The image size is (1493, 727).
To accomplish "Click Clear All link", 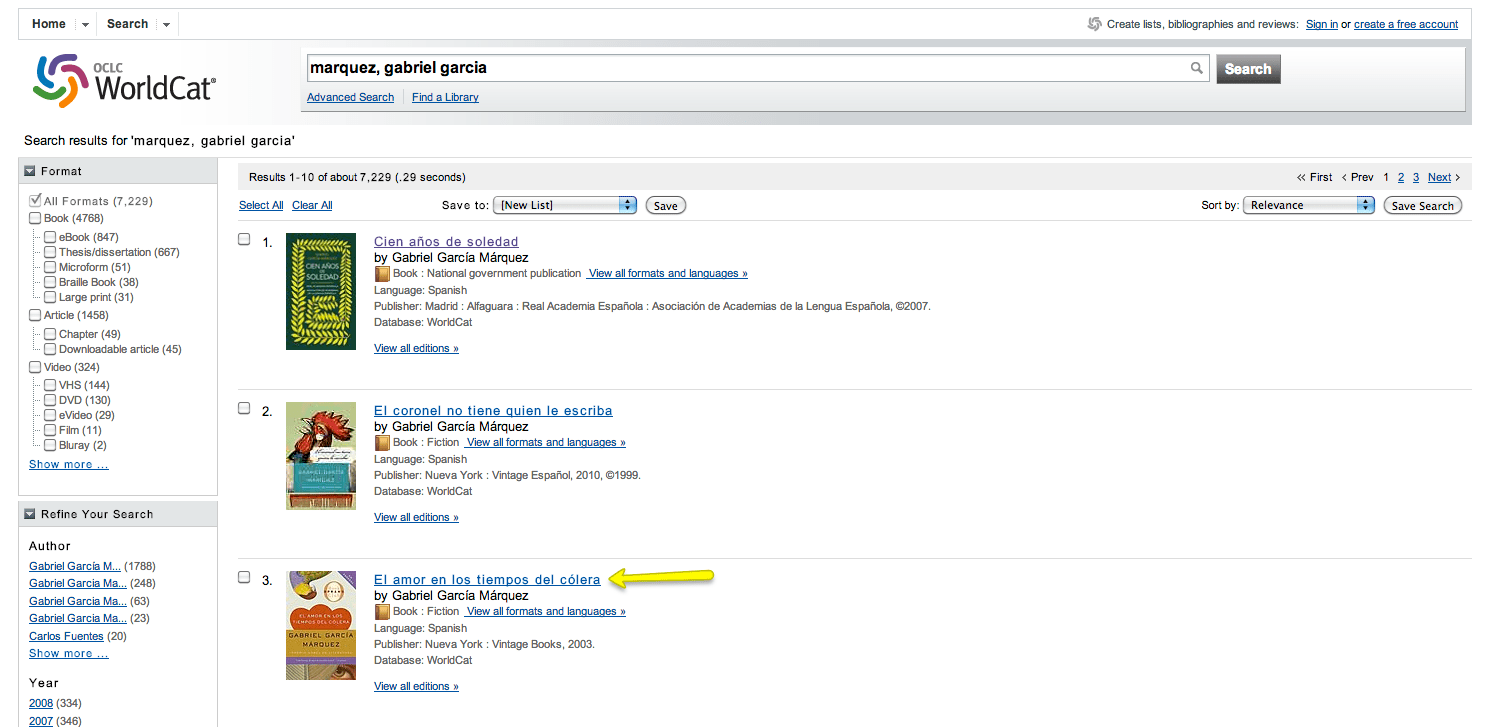I will tap(312, 205).
